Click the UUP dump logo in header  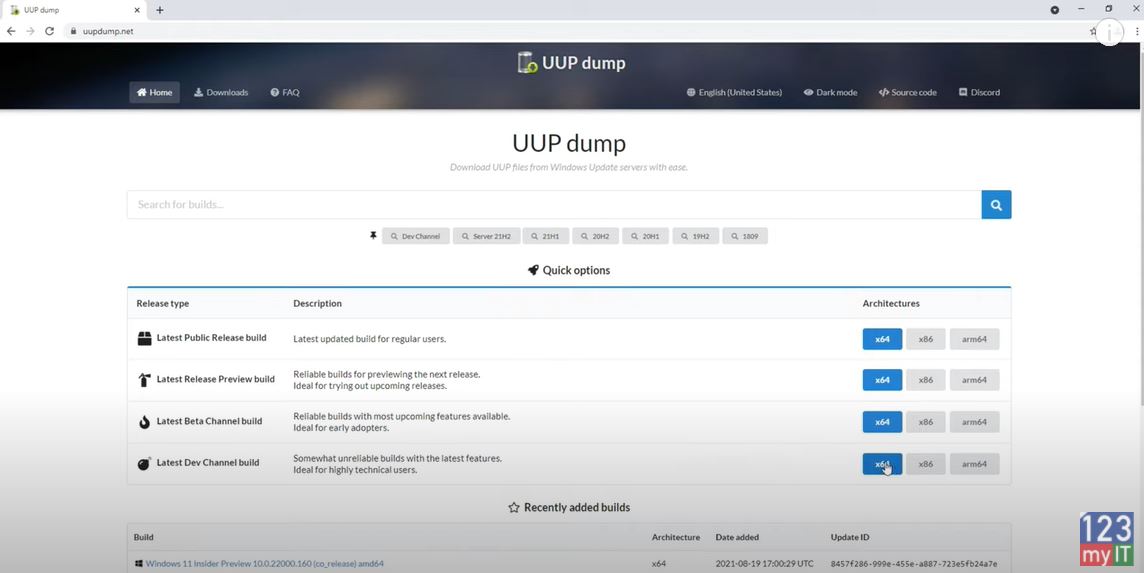pyautogui.click(x=571, y=63)
